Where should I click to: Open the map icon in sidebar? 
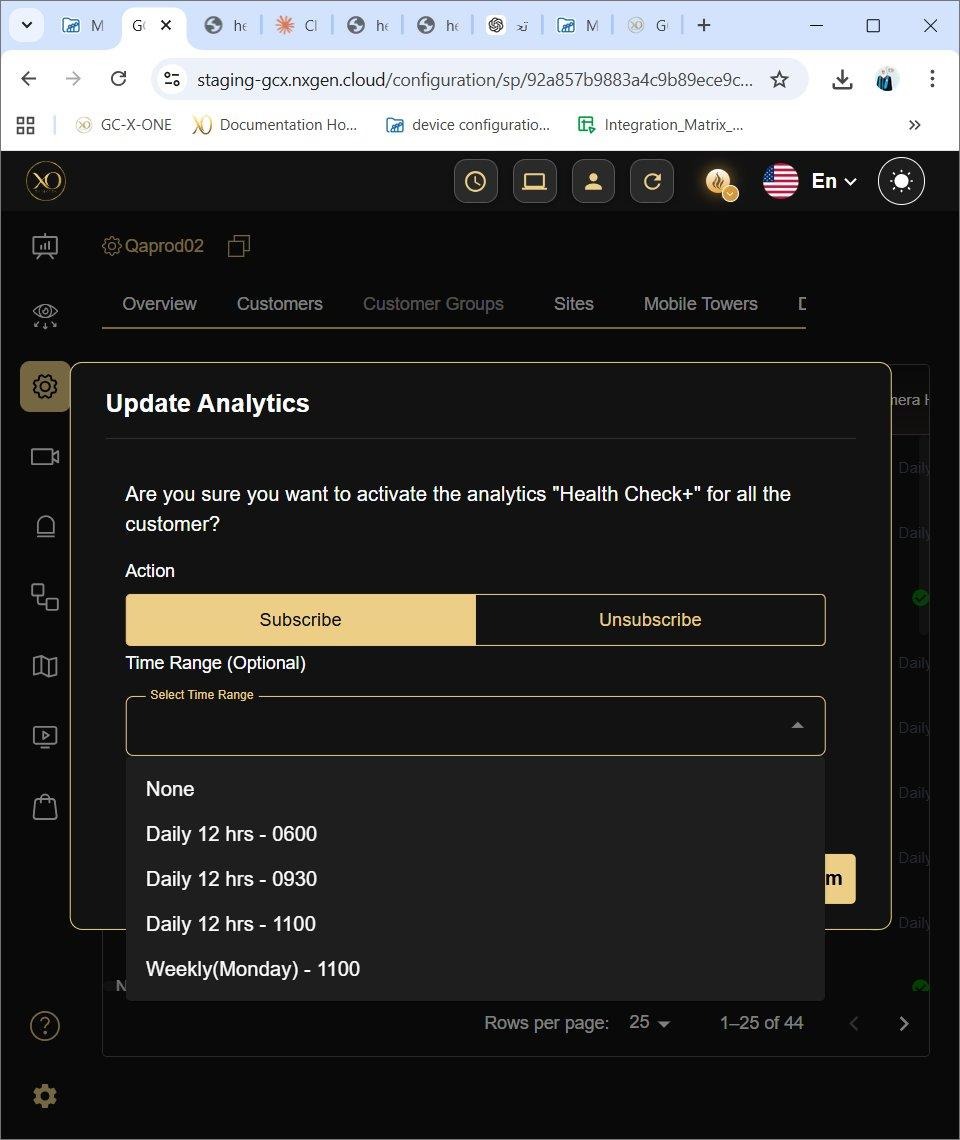[45, 666]
